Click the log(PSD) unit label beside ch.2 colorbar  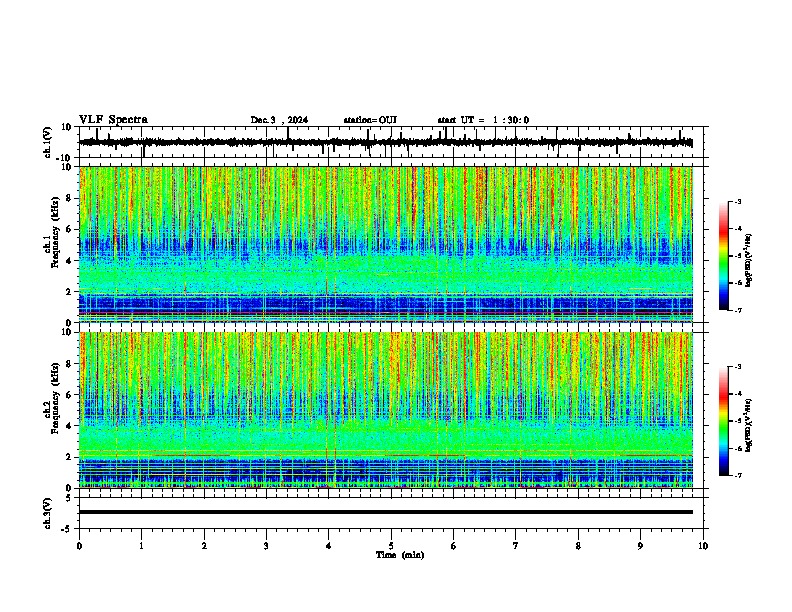[x=748, y=426]
